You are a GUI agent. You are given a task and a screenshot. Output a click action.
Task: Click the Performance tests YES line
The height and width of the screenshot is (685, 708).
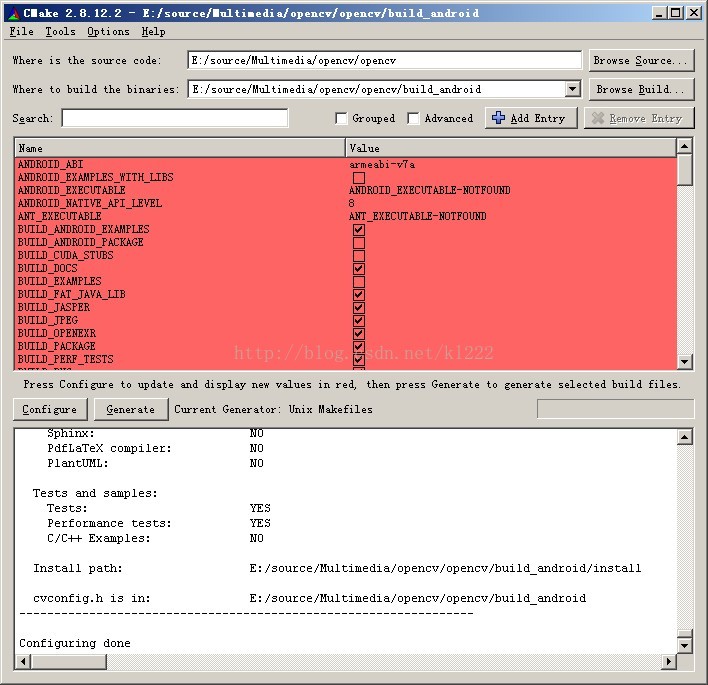coord(159,523)
